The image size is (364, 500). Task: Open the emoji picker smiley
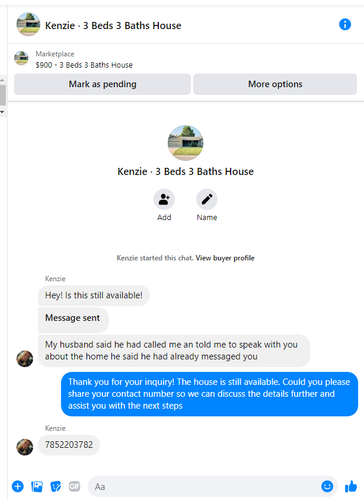[327, 486]
